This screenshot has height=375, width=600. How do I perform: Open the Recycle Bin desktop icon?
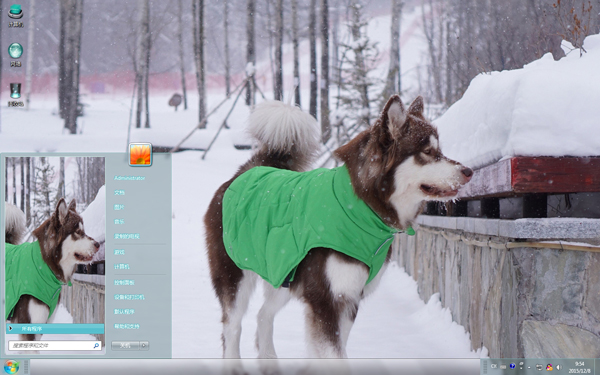point(15,95)
